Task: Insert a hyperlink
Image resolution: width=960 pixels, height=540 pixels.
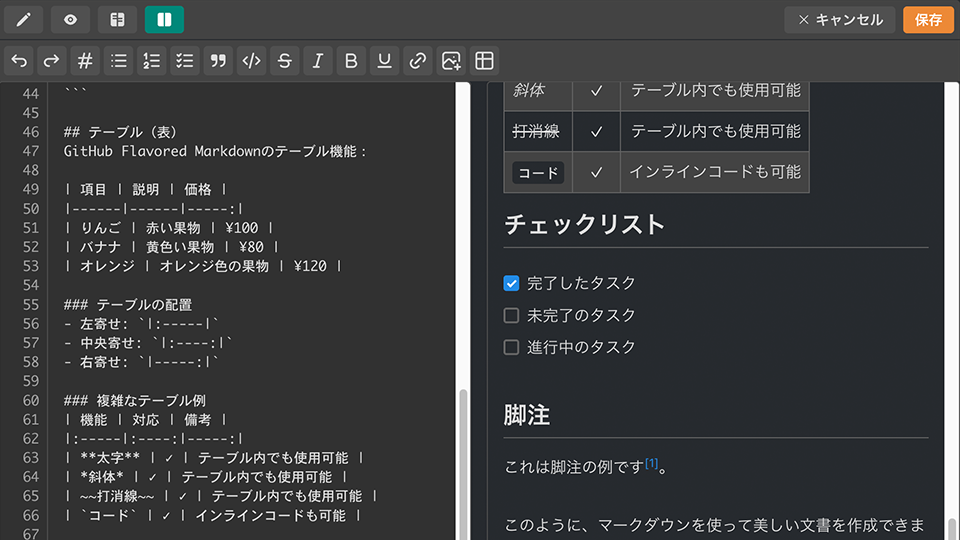Action: [418, 61]
